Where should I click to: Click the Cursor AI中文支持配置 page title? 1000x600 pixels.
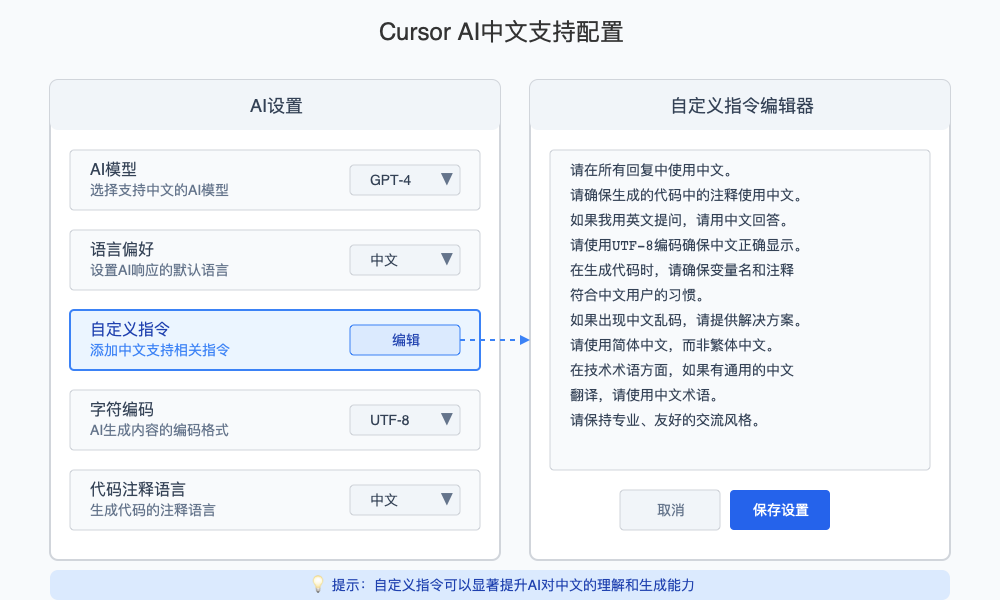(x=501, y=32)
